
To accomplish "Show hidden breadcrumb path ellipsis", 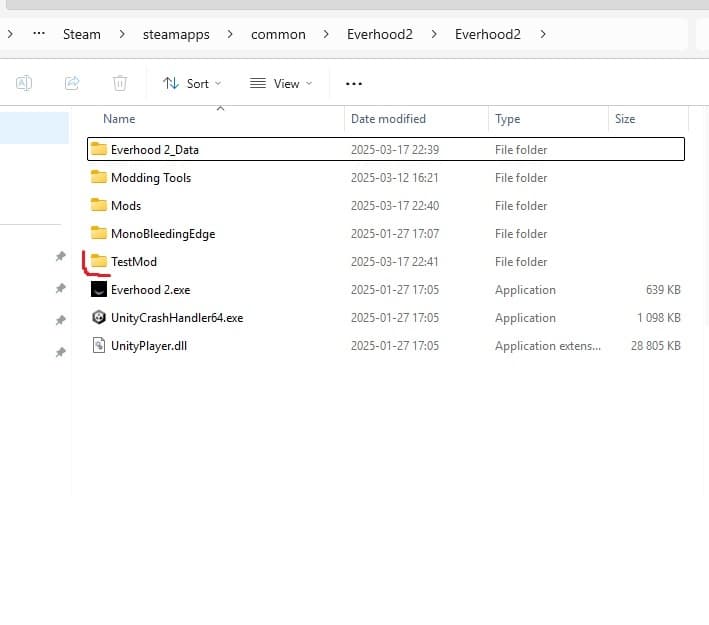I will point(39,34).
